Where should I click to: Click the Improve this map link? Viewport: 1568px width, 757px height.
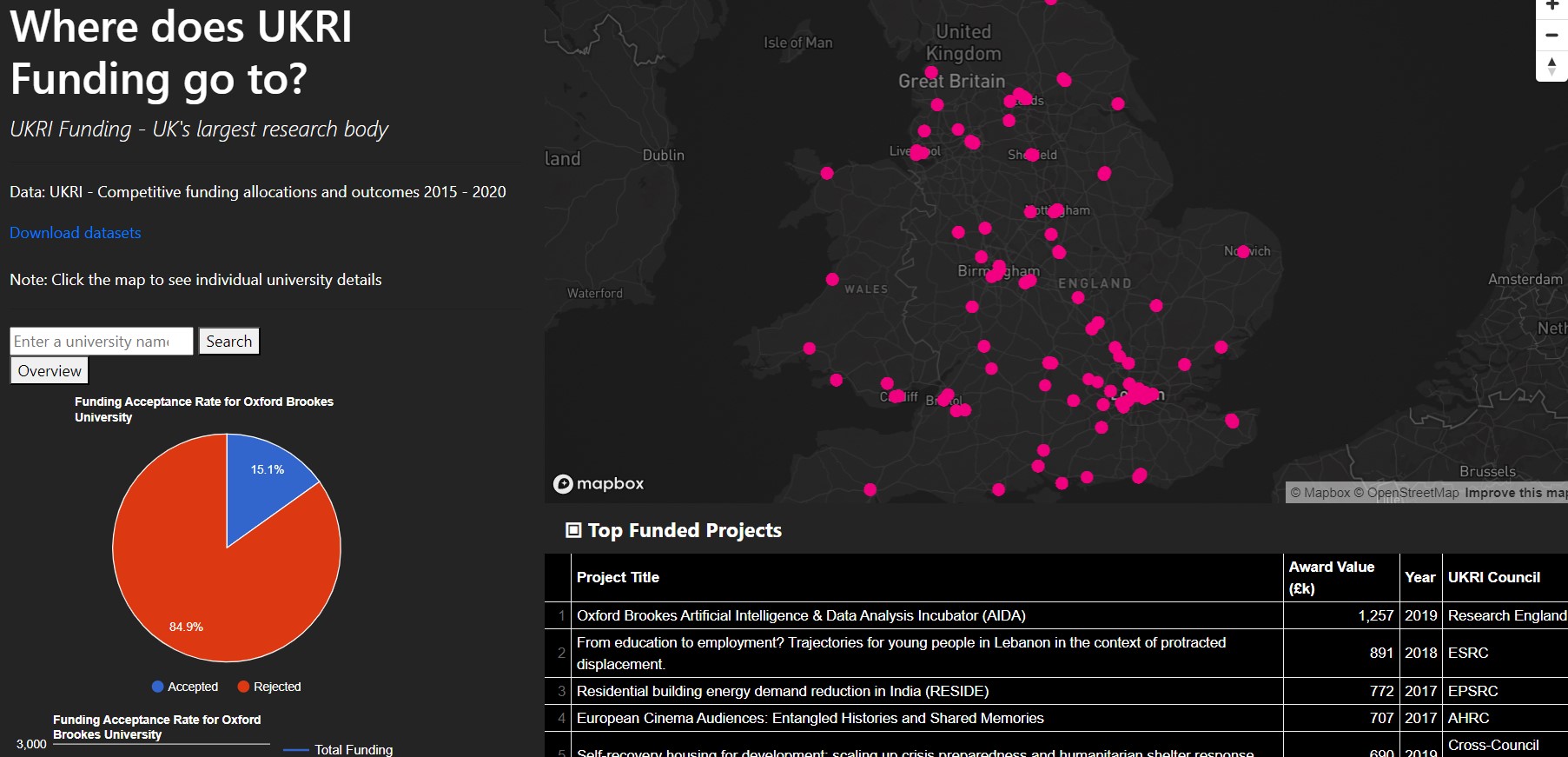[1516, 493]
